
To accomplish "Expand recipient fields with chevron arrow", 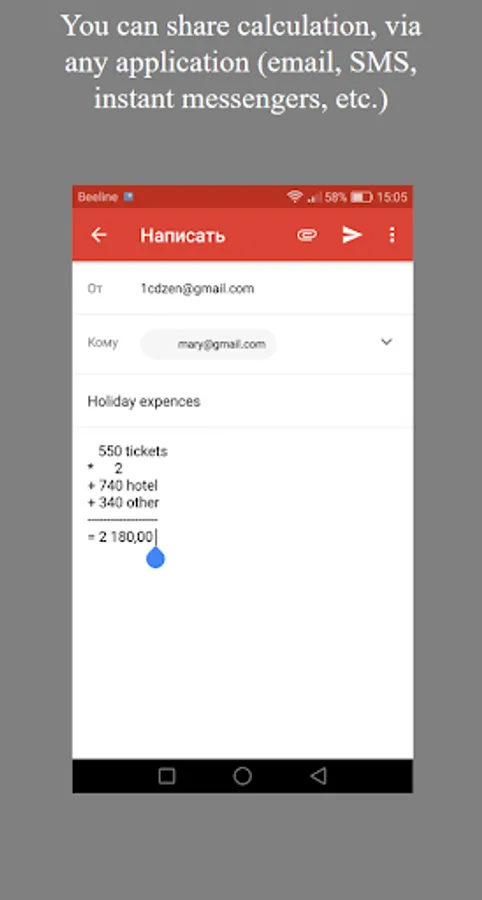I will 387,342.
